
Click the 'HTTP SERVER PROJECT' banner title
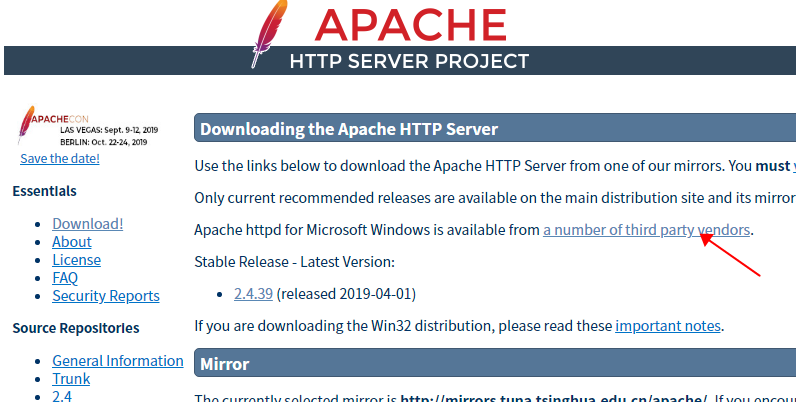click(x=409, y=61)
